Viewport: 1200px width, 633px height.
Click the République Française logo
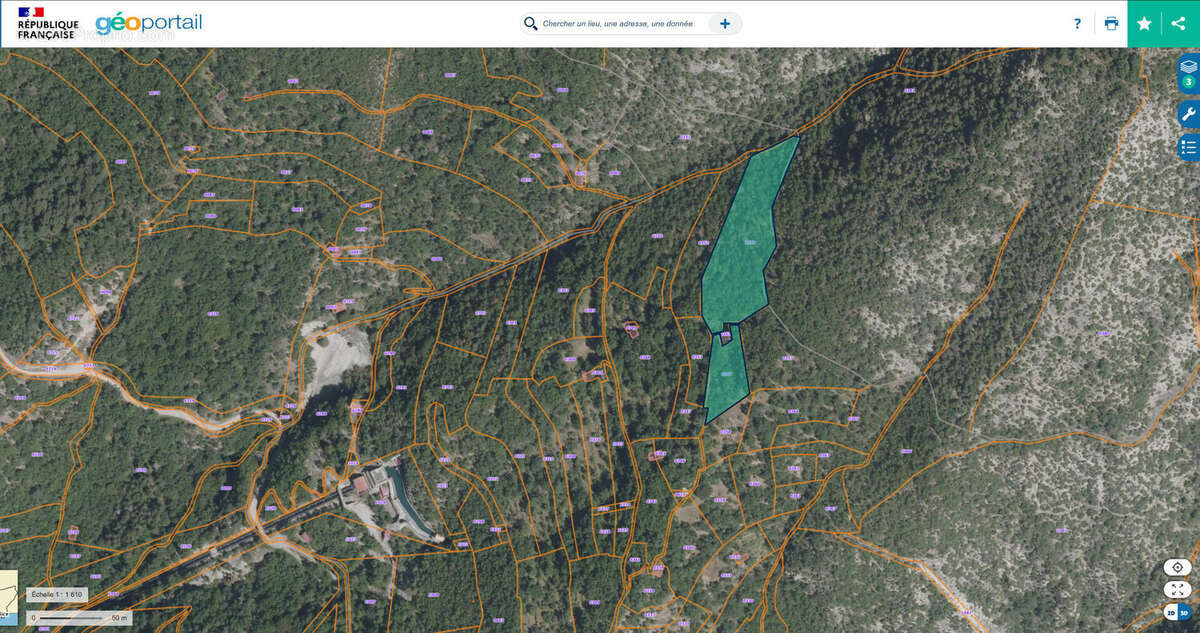tap(47, 24)
